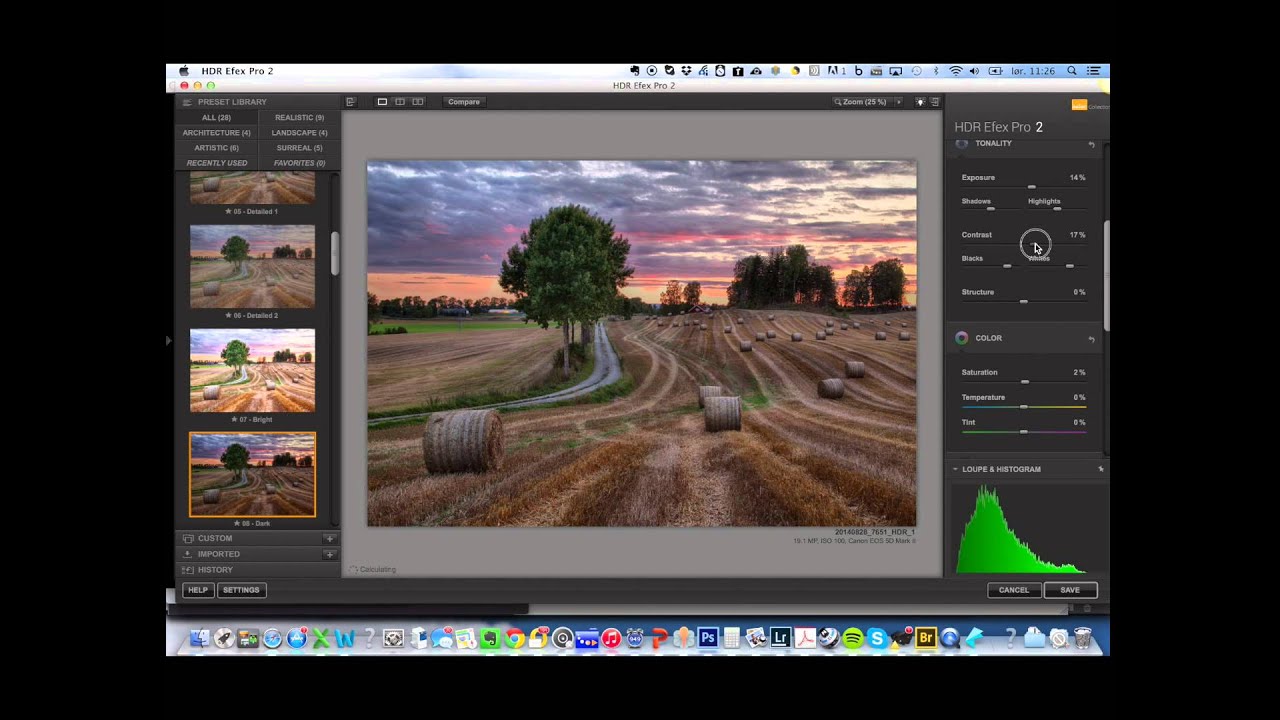Adjust the Saturation slider
Viewport: 1280px width, 720px height.
pos(1024,381)
